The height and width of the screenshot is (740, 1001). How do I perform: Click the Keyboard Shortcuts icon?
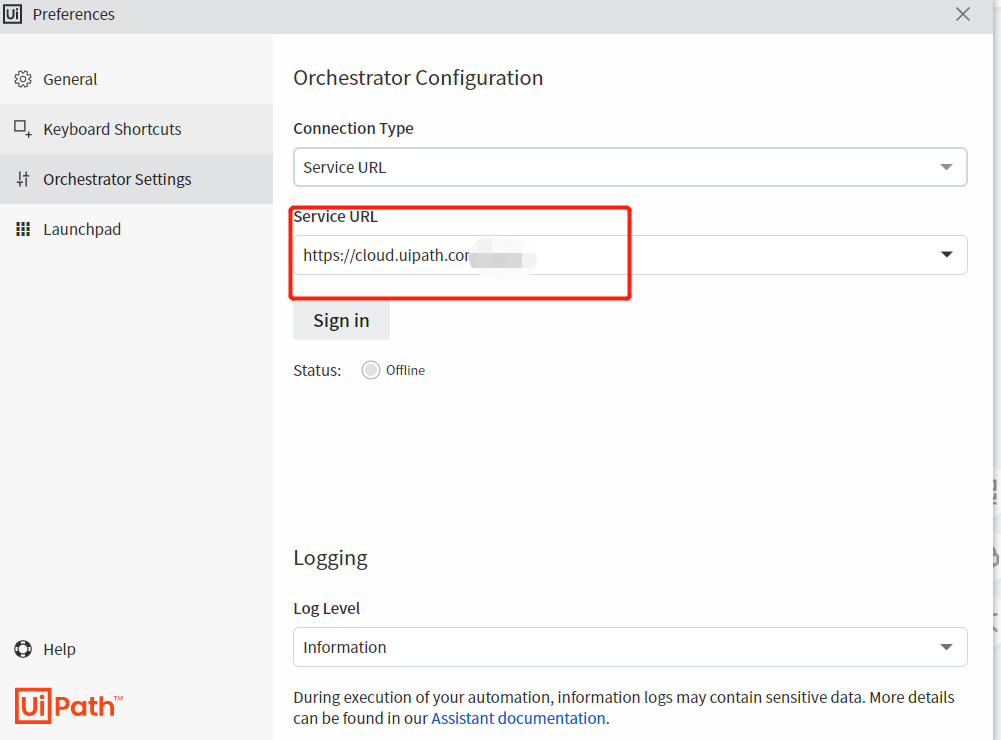click(x=23, y=128)
